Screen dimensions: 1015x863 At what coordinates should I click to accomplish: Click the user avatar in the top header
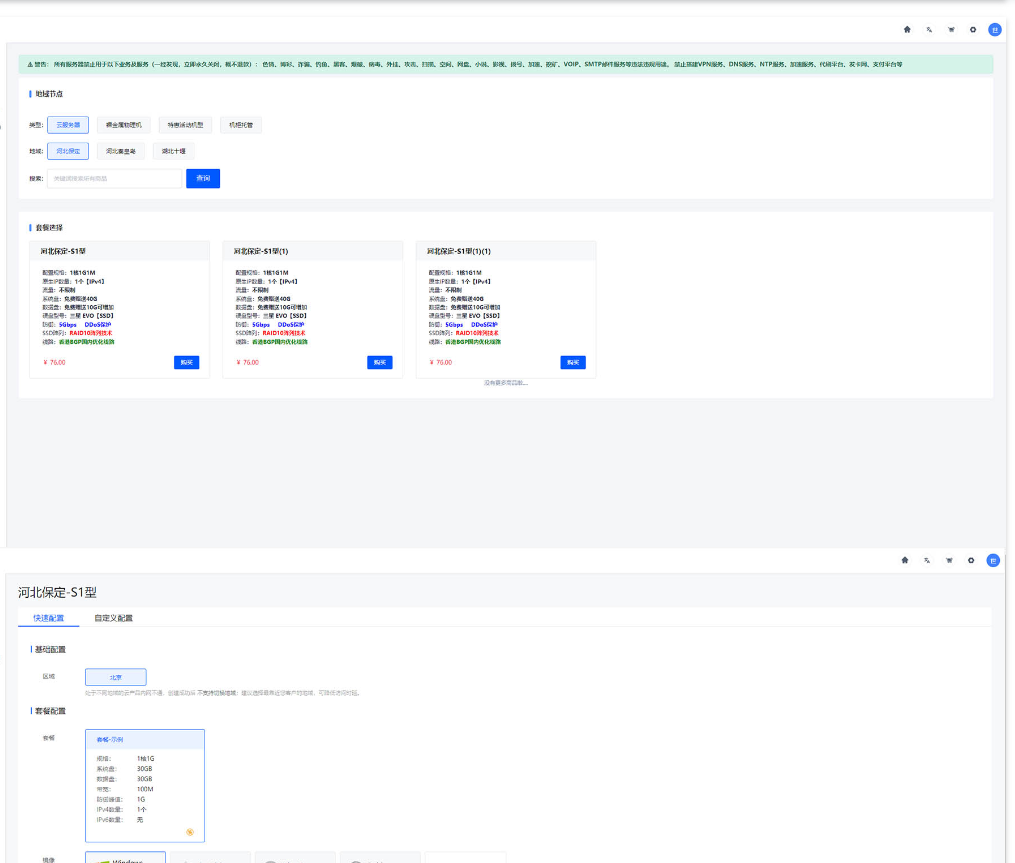994,30
